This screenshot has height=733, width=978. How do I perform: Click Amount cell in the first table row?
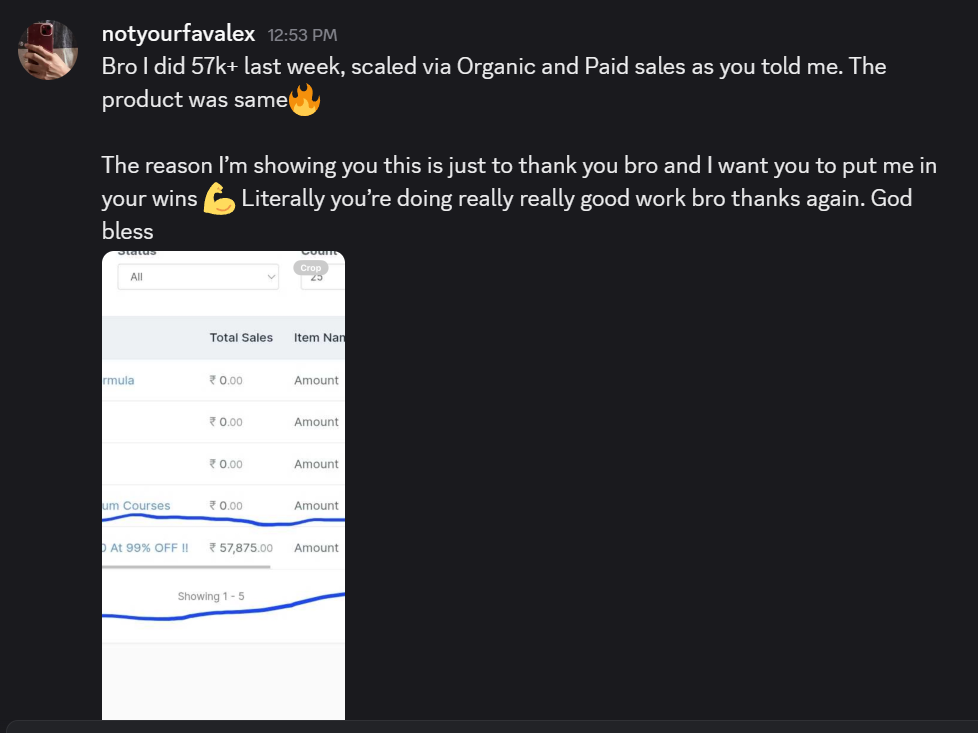316,380
